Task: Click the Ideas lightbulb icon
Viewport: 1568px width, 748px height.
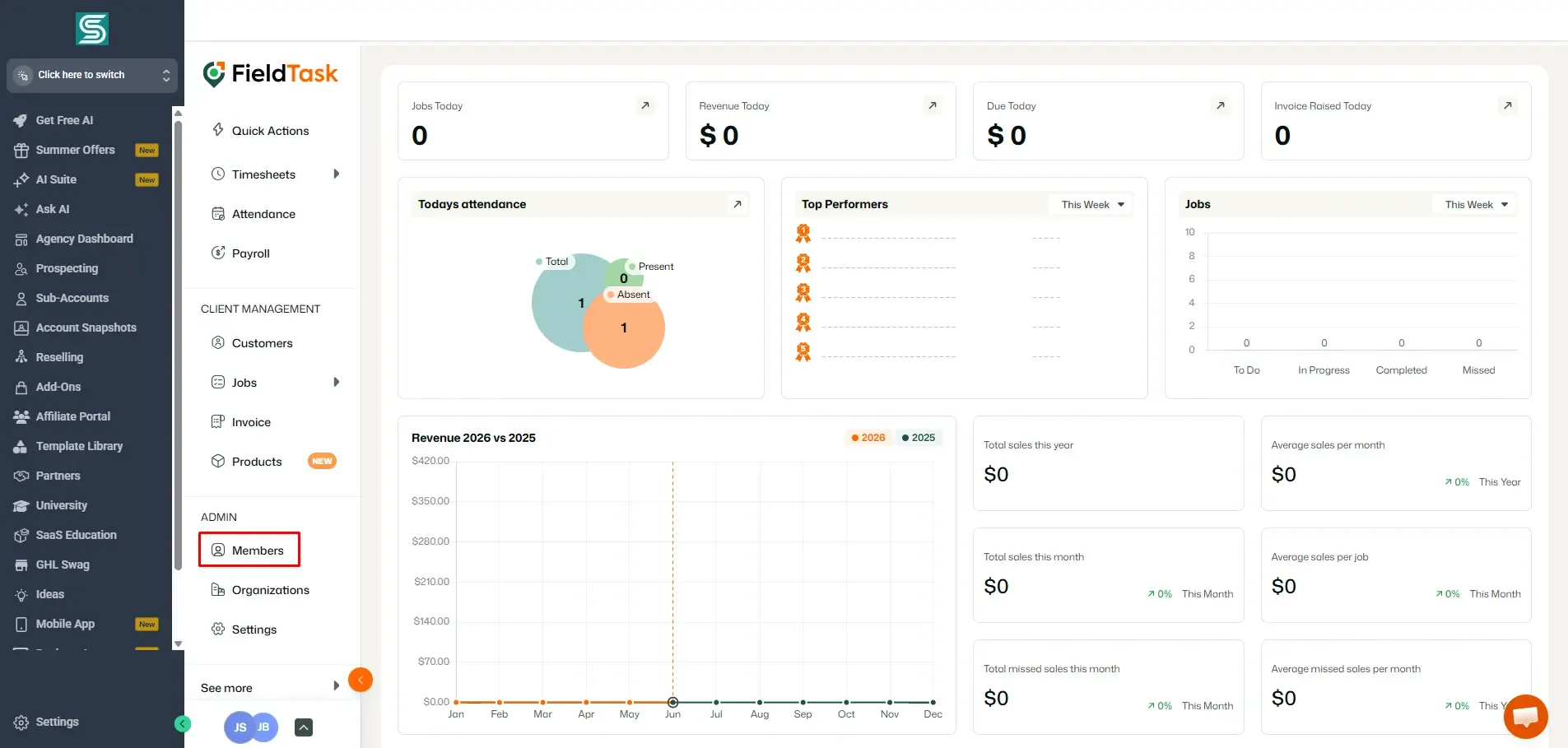Action: pyautogui.click(x=21, y=594)
